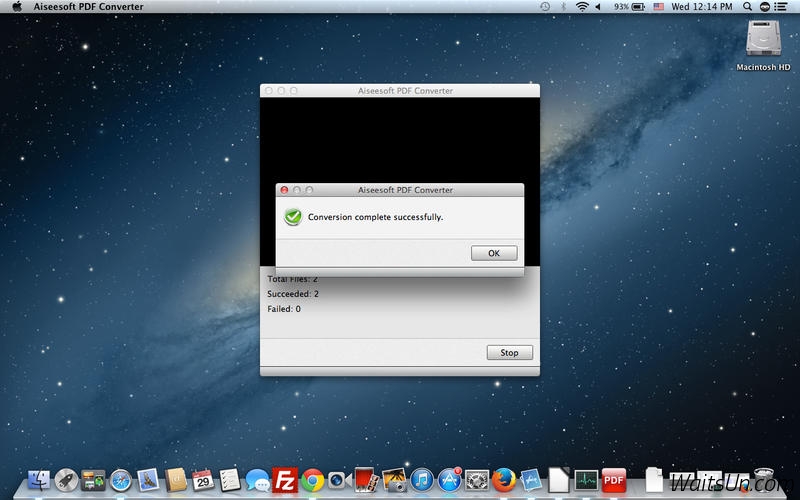
Task: Click the green checkmark success icon
Action: [x=293, y=217]
